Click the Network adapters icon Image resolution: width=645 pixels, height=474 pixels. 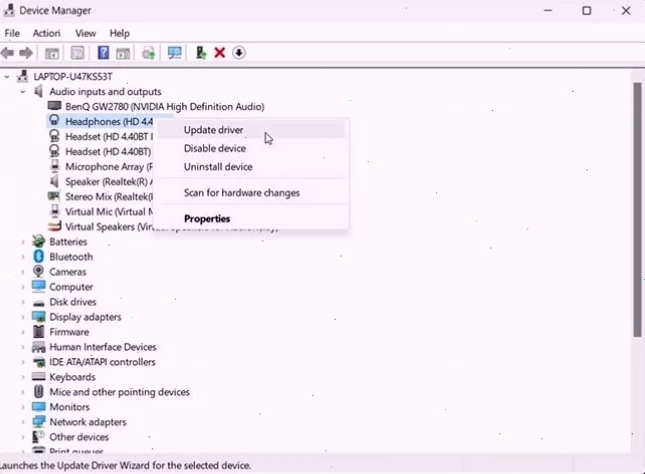(38, 422)
